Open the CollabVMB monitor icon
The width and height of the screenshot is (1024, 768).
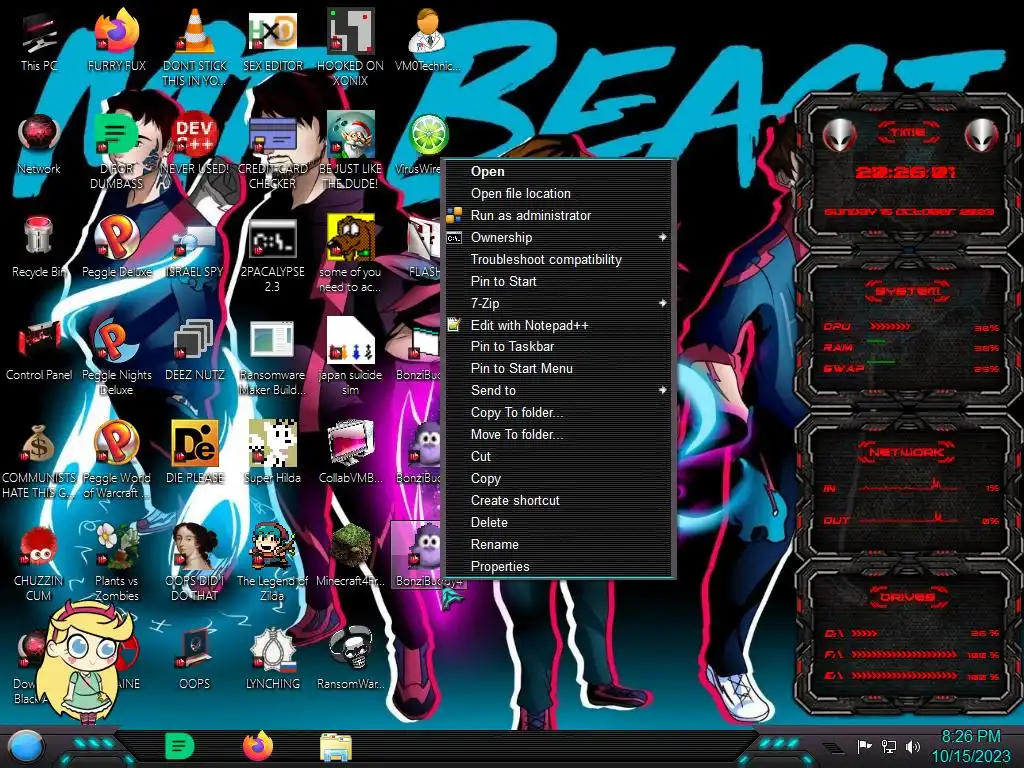tap(350, 453)
